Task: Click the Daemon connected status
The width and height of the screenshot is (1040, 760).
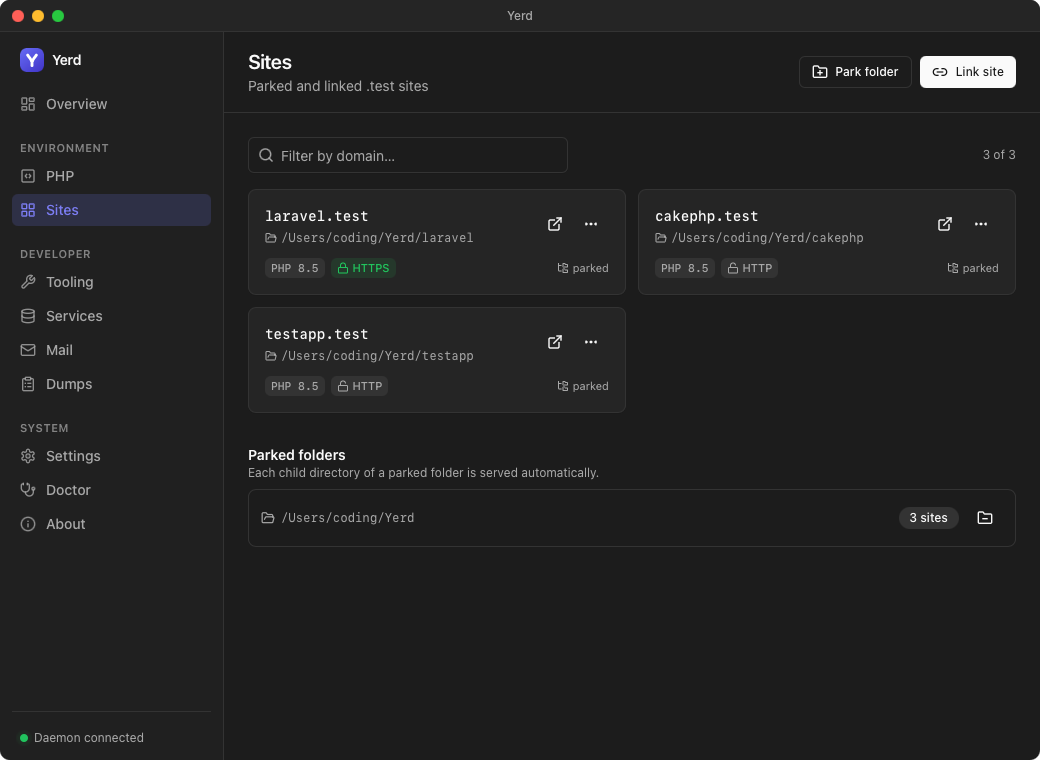Action: [82, 737]
